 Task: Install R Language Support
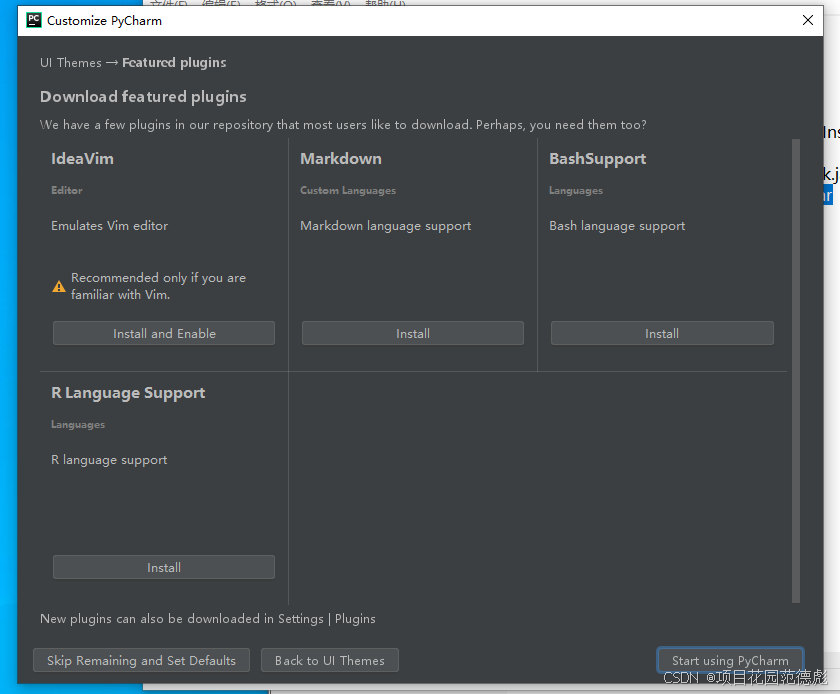[x=163, y=567]
